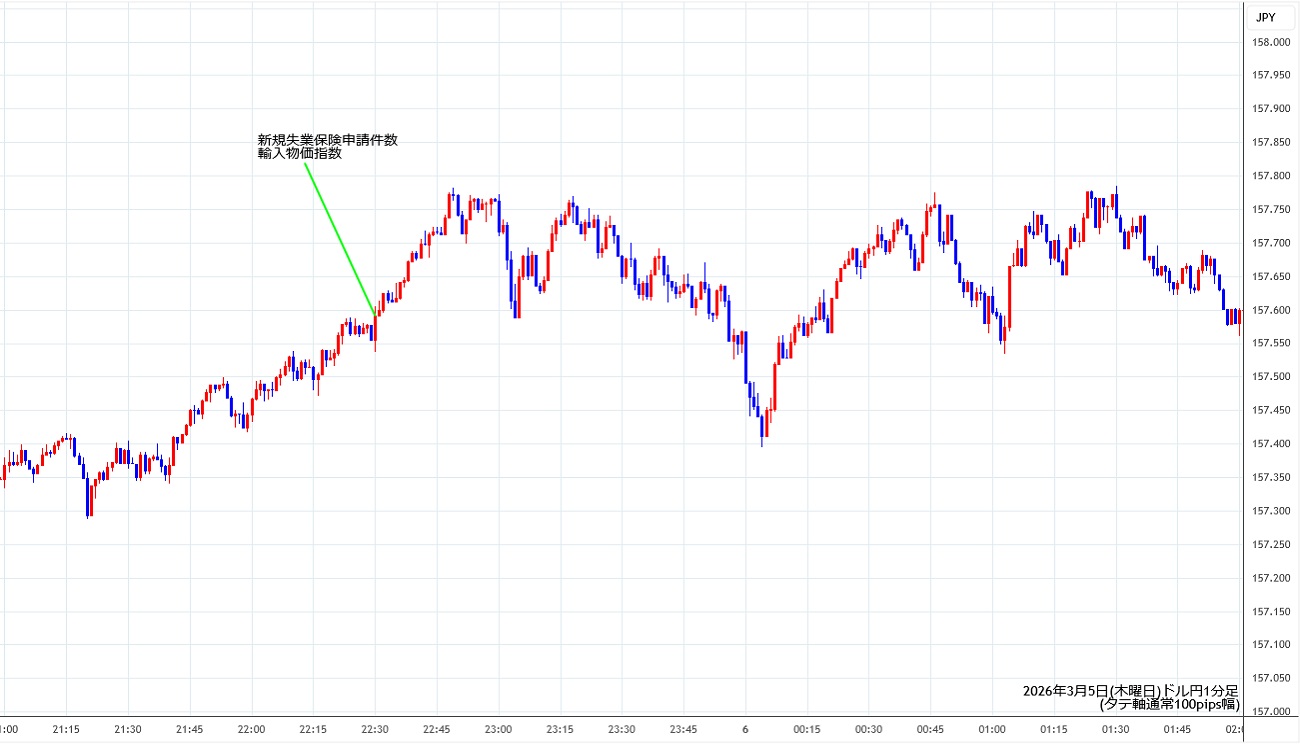Click the 157.800 price level label

(1271, 176)
